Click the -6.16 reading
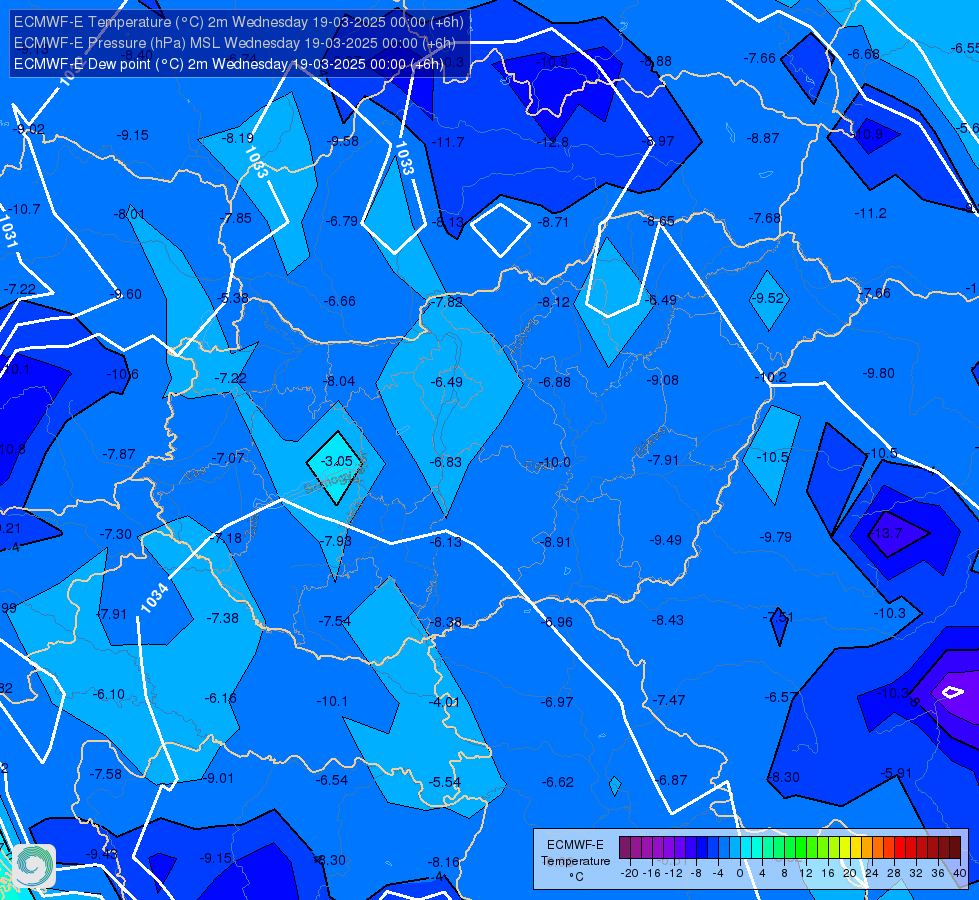The width and height of the screenshot is (979, 900). [220, 698]
